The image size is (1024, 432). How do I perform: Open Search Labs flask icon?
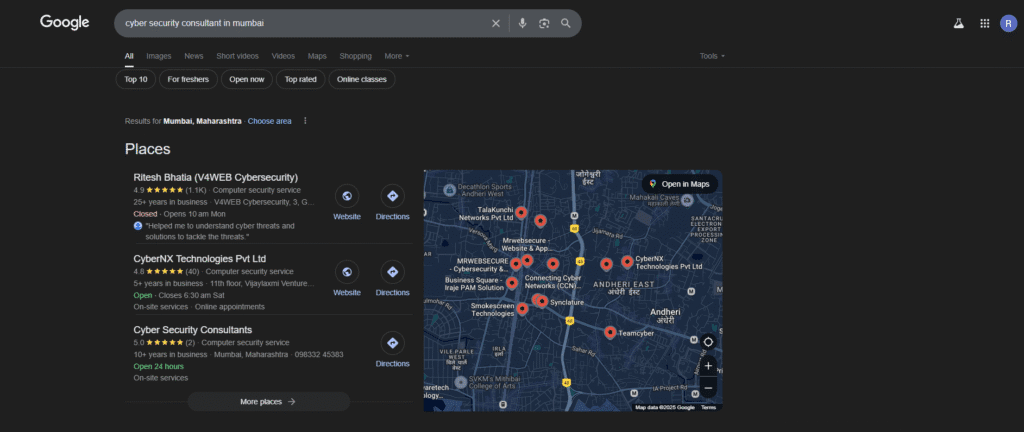pos(958,23)
